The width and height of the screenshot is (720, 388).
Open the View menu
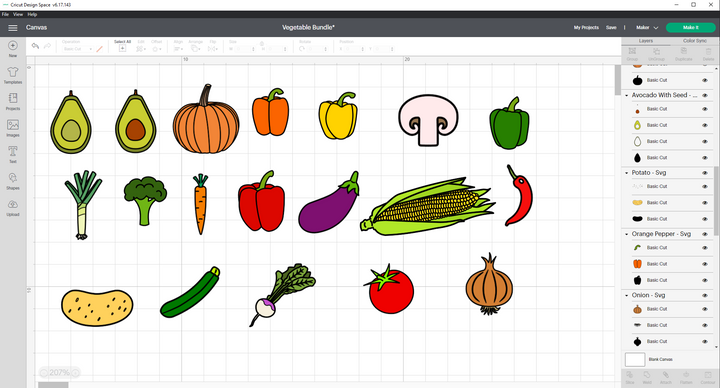pyautogui.click(x=18, y=14)
